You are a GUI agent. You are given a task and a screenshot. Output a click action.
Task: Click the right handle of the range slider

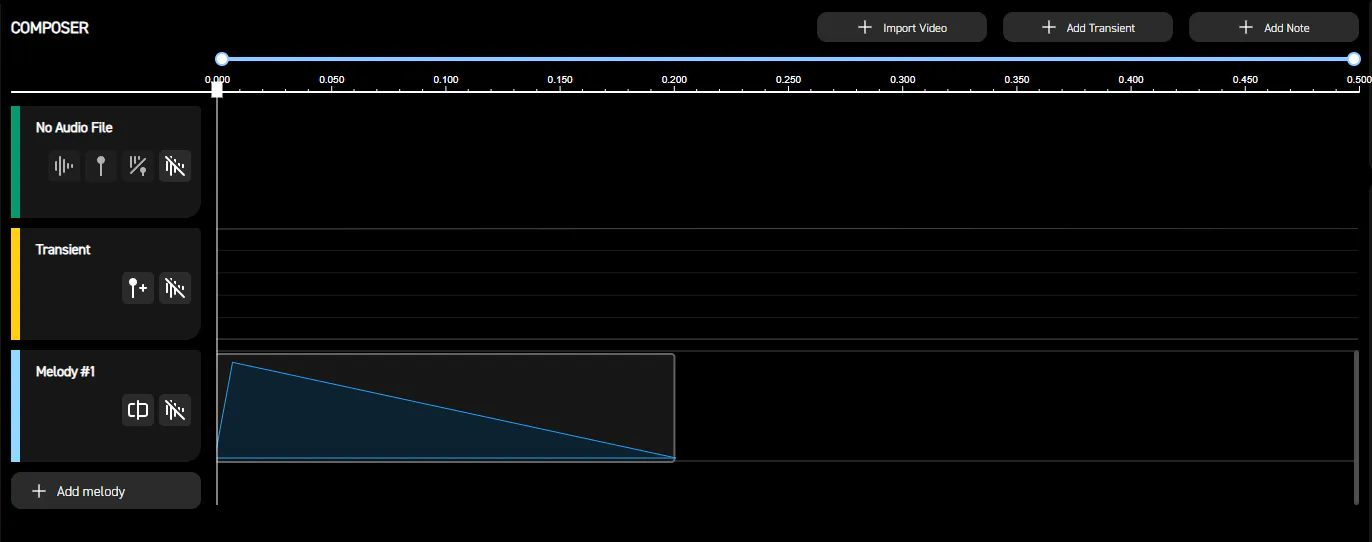(1355, 59)
